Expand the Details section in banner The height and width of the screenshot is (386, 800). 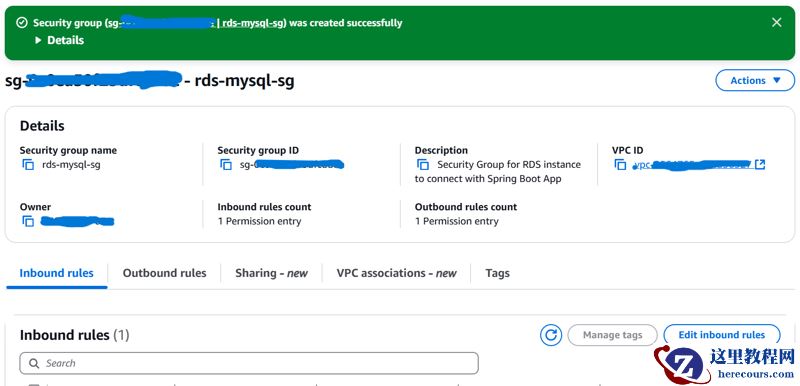pos(60,40)
